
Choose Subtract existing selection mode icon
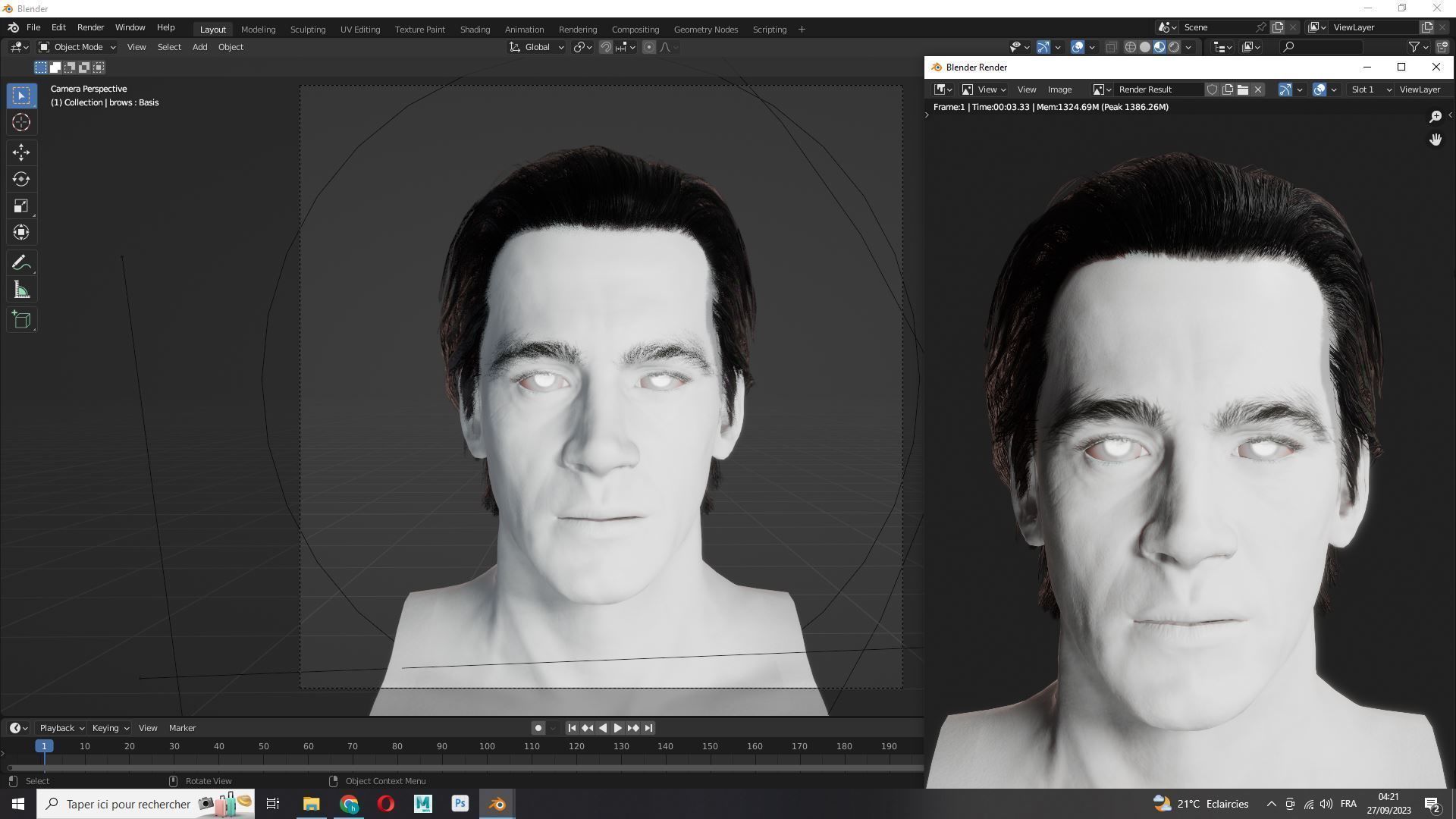tap(70, 67)
